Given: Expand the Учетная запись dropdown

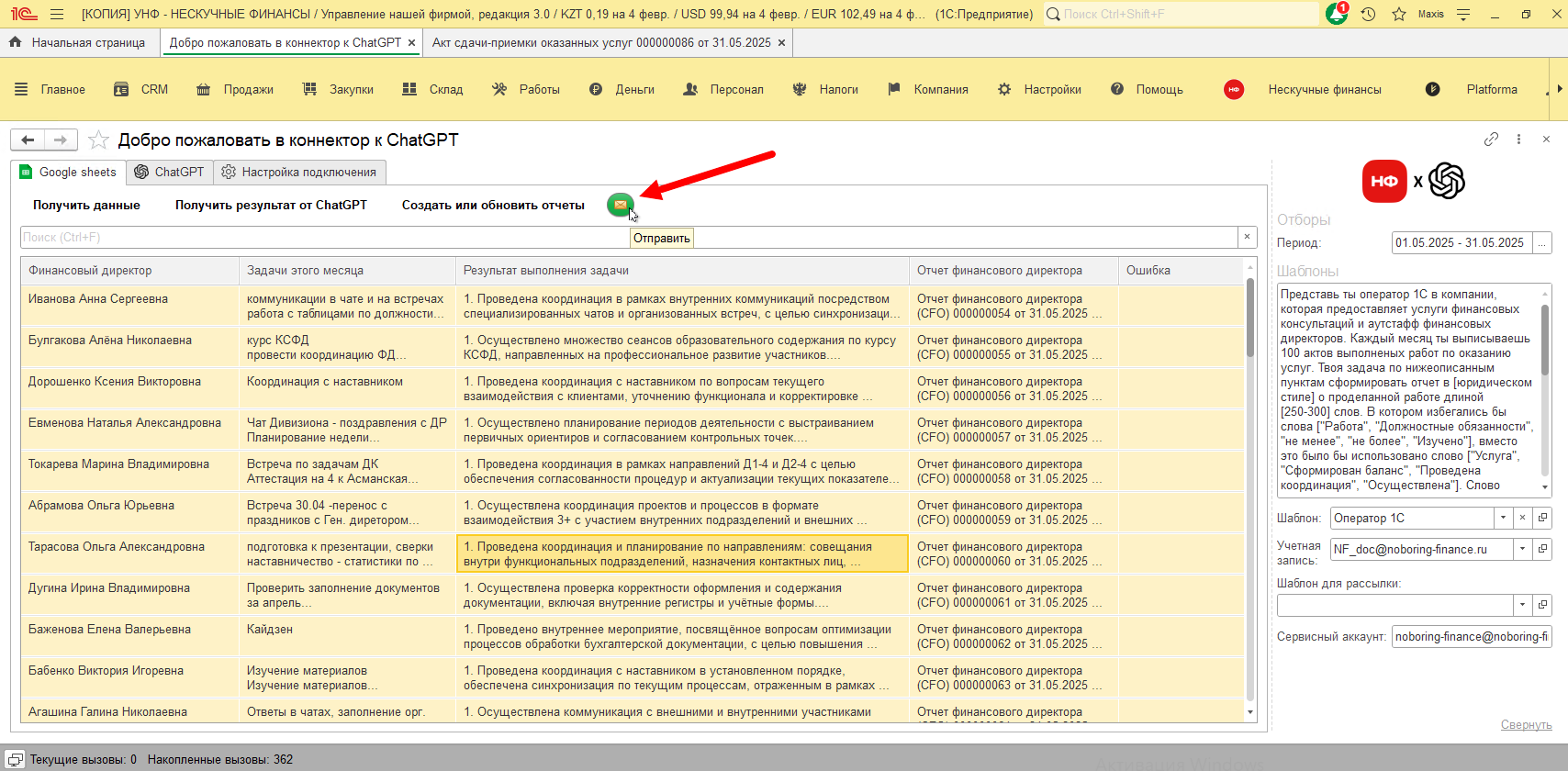Looking at the screenshot, I should [x=1522, y=550].
